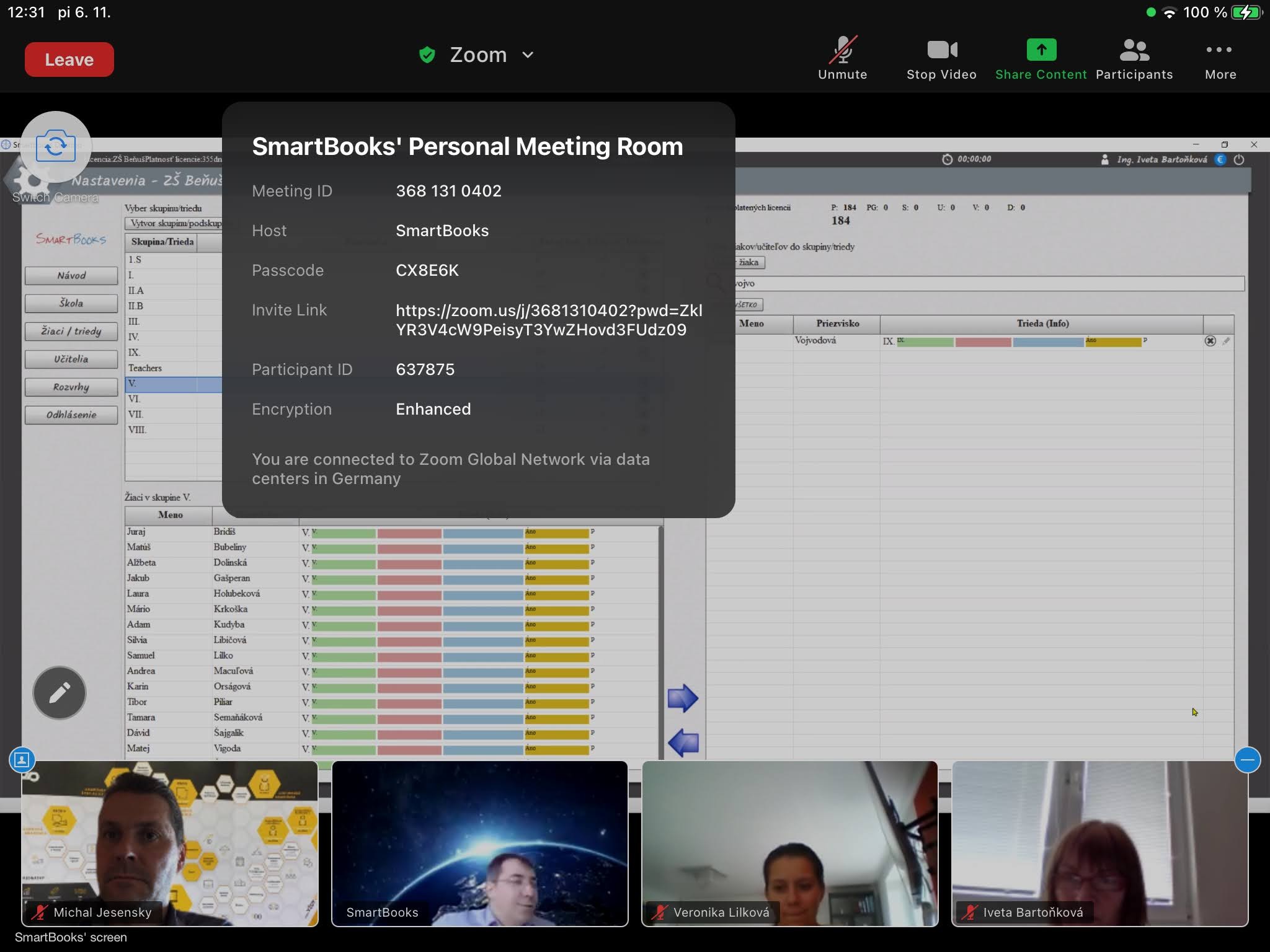Click the right-pointing blue arrow

(x=683, y=699)
